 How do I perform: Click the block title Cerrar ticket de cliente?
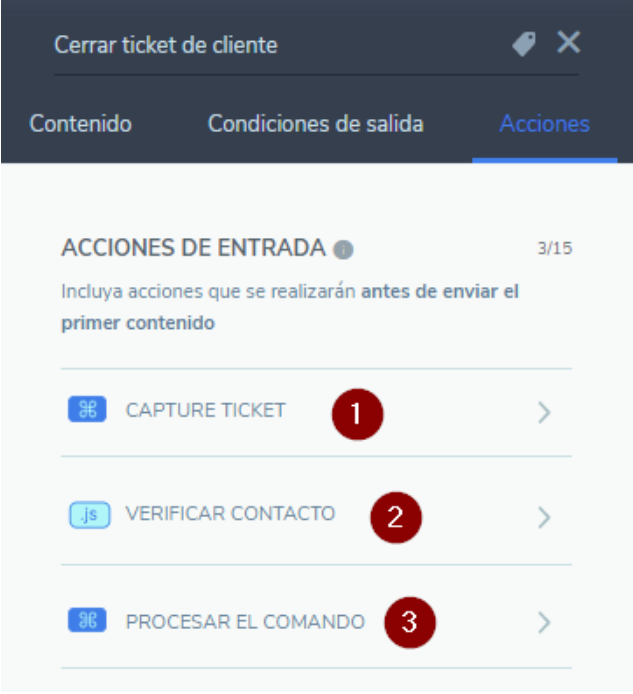click(166, 45)
